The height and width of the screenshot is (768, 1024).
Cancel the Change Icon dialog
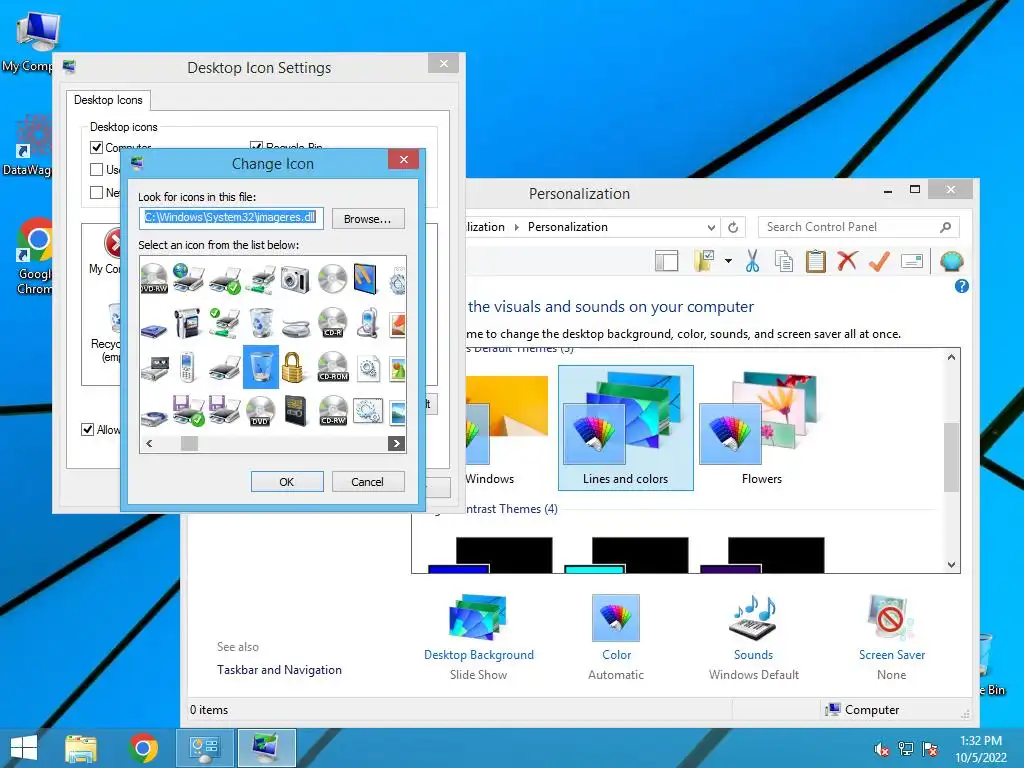[368, 482]
